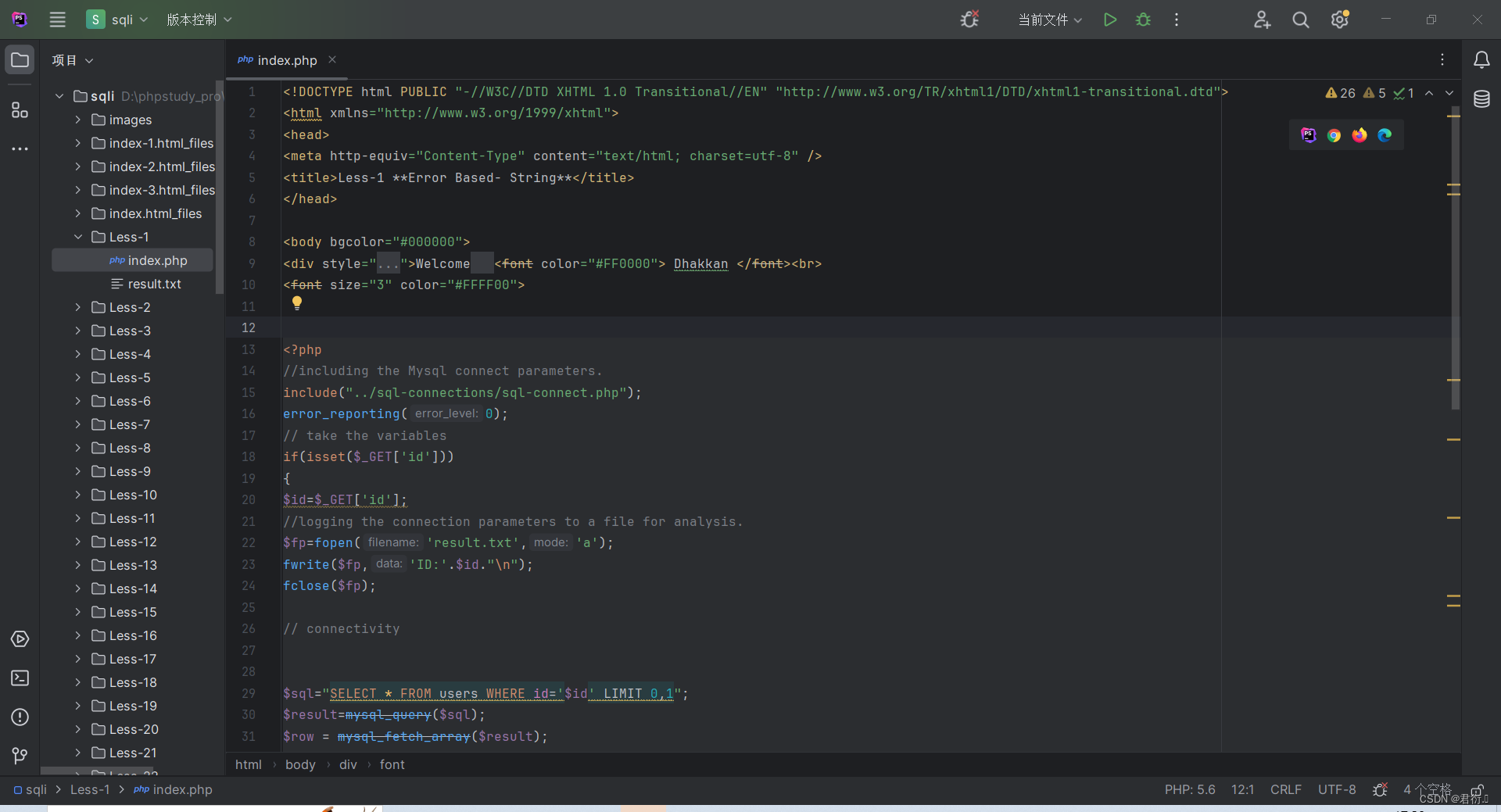This screenshot has width=1501, height=812.
Task: Change PHP: 5.6 language level
Action: point(1190,790)
